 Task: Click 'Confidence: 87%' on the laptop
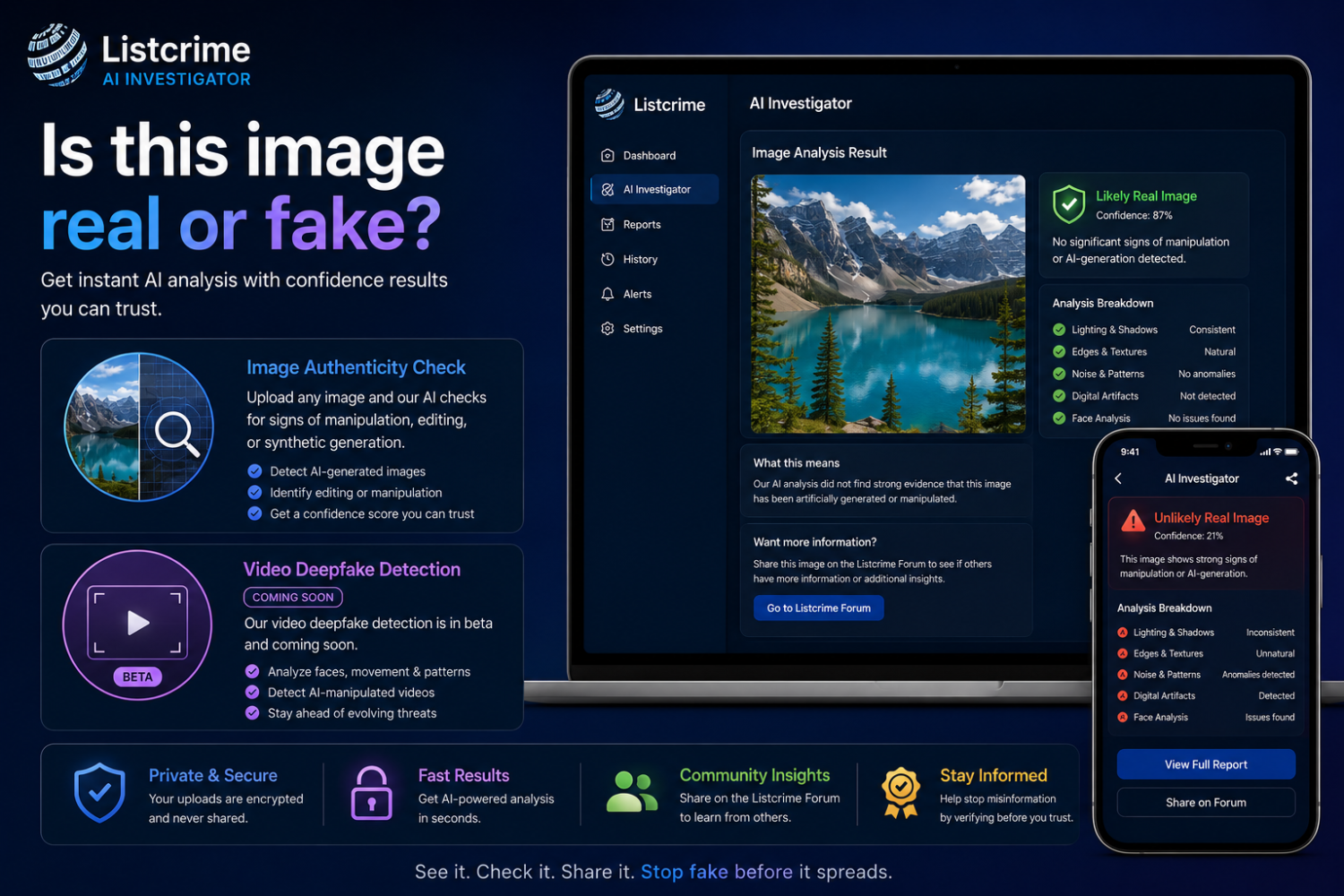[x=1134, y=215]
